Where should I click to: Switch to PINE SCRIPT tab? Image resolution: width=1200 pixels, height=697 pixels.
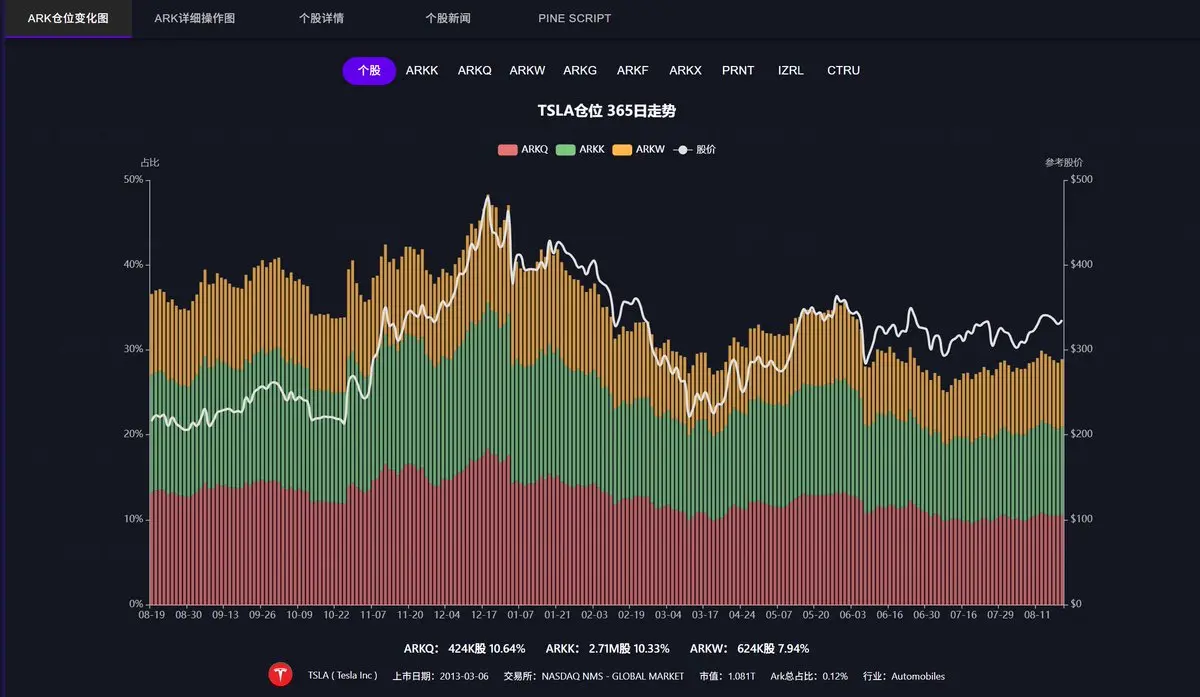click(574, 18)
